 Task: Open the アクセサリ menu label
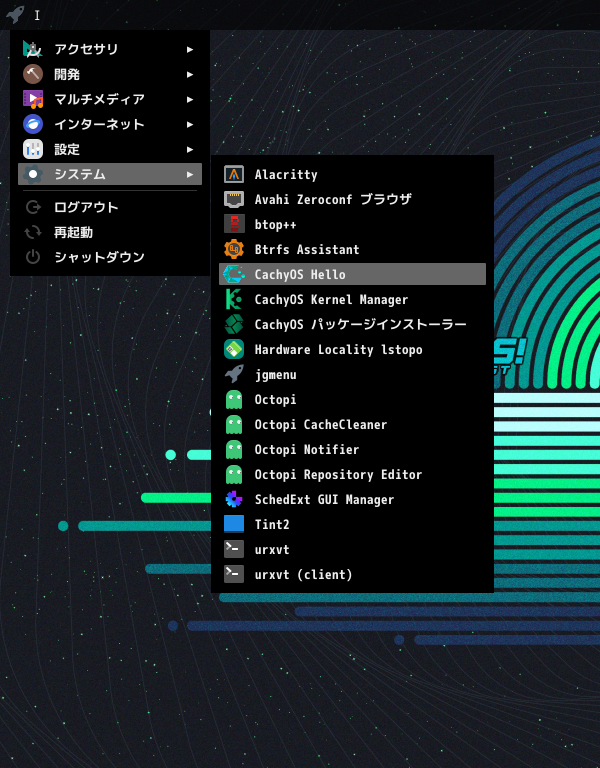(x=86, y=49)
